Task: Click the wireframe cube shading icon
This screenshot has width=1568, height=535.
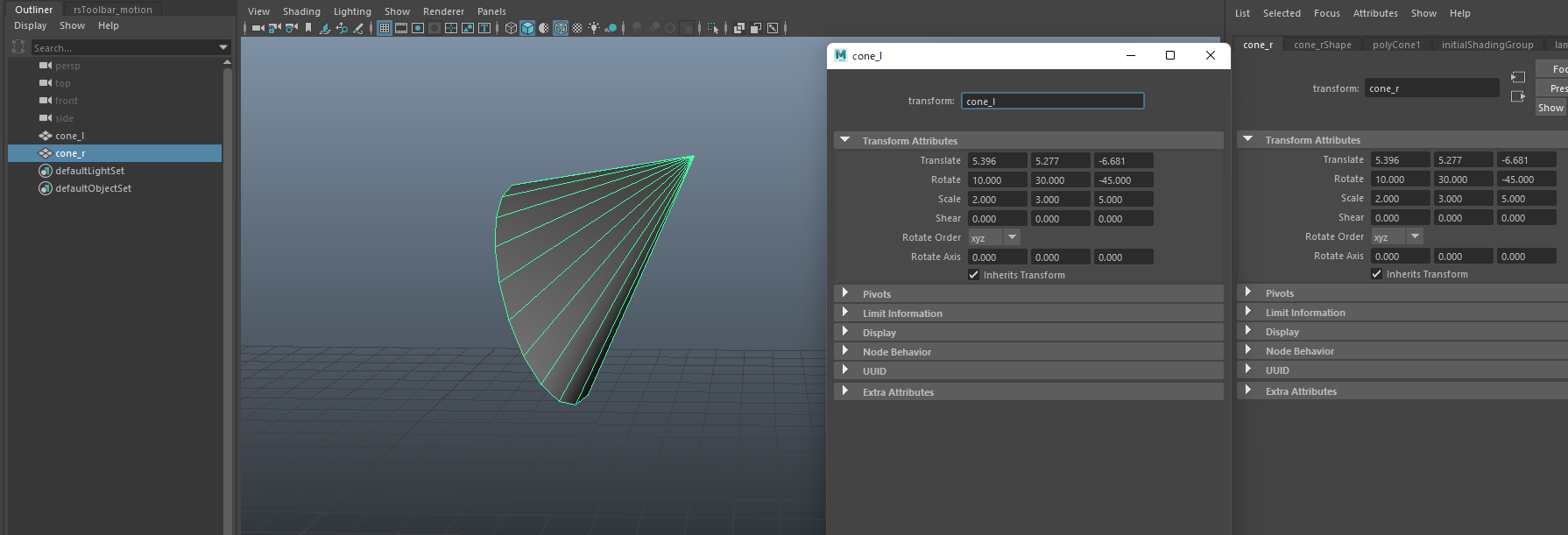Action: (x=511, y=28)
